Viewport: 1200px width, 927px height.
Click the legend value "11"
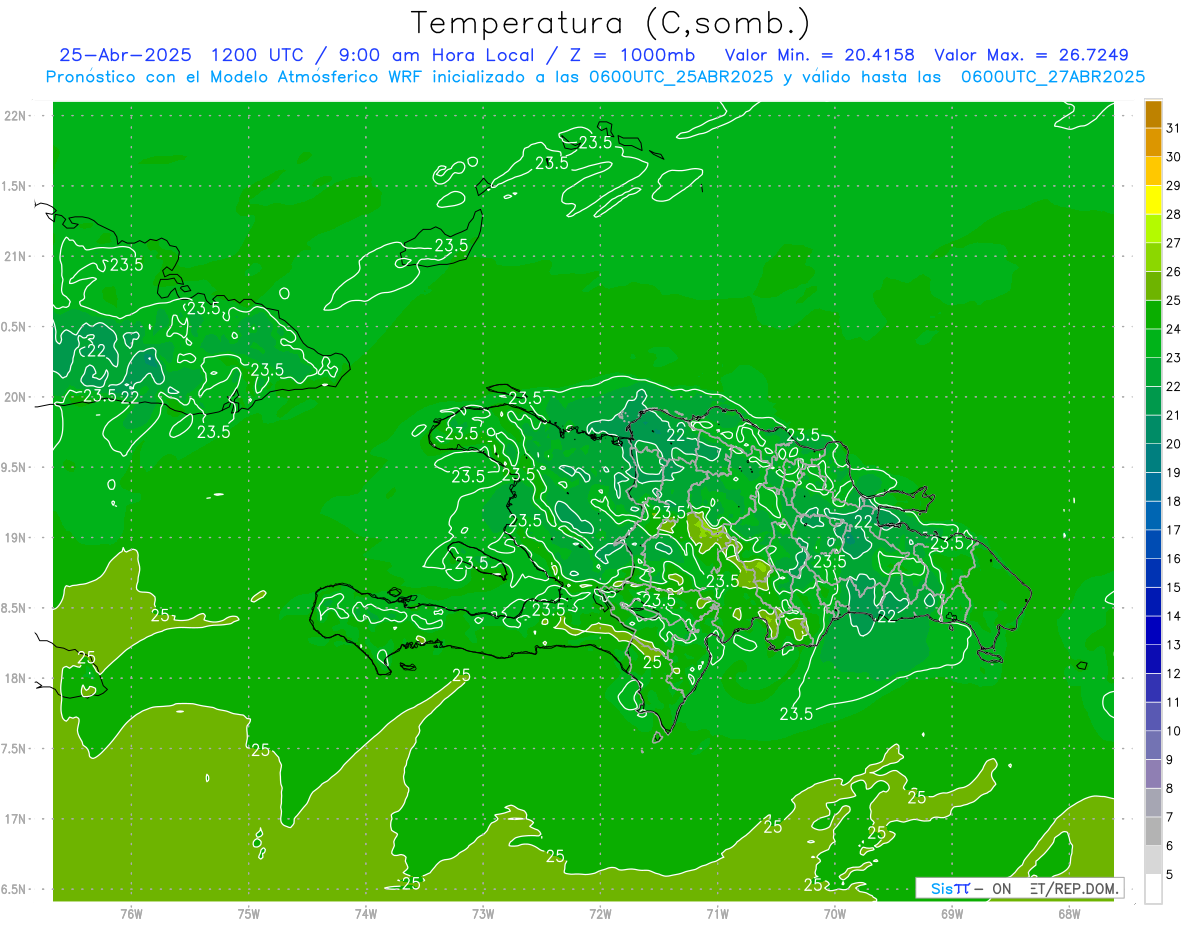click(x=1174, y=702)
